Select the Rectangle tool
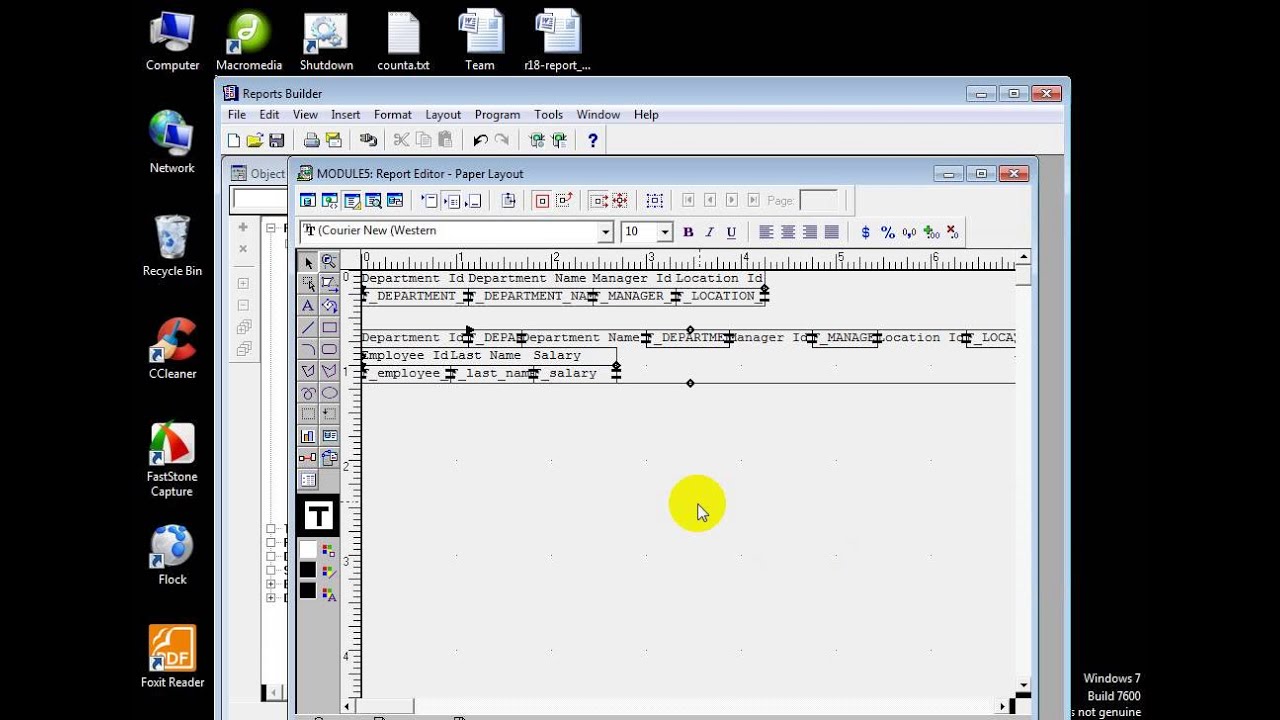 [x=329, y=328]
